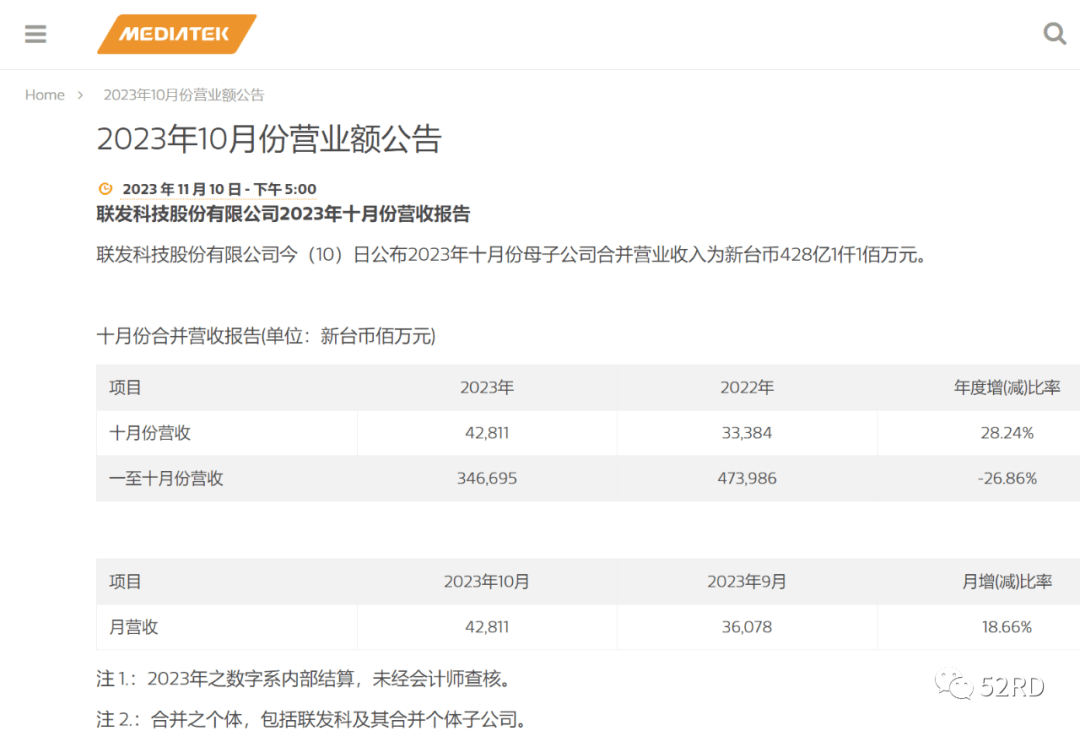
Task: Click the 18.66% monthly growth cell
Action: click(x=1007, y=627)
